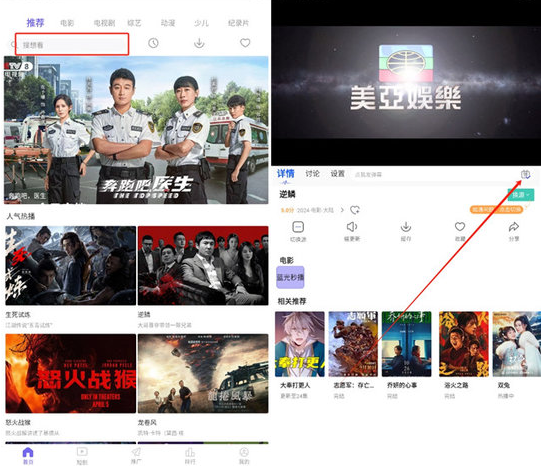The width and height of the screenshot is (541, 469).
Task: Switch to 少儿 tab
Action: [x=201, y=23]
